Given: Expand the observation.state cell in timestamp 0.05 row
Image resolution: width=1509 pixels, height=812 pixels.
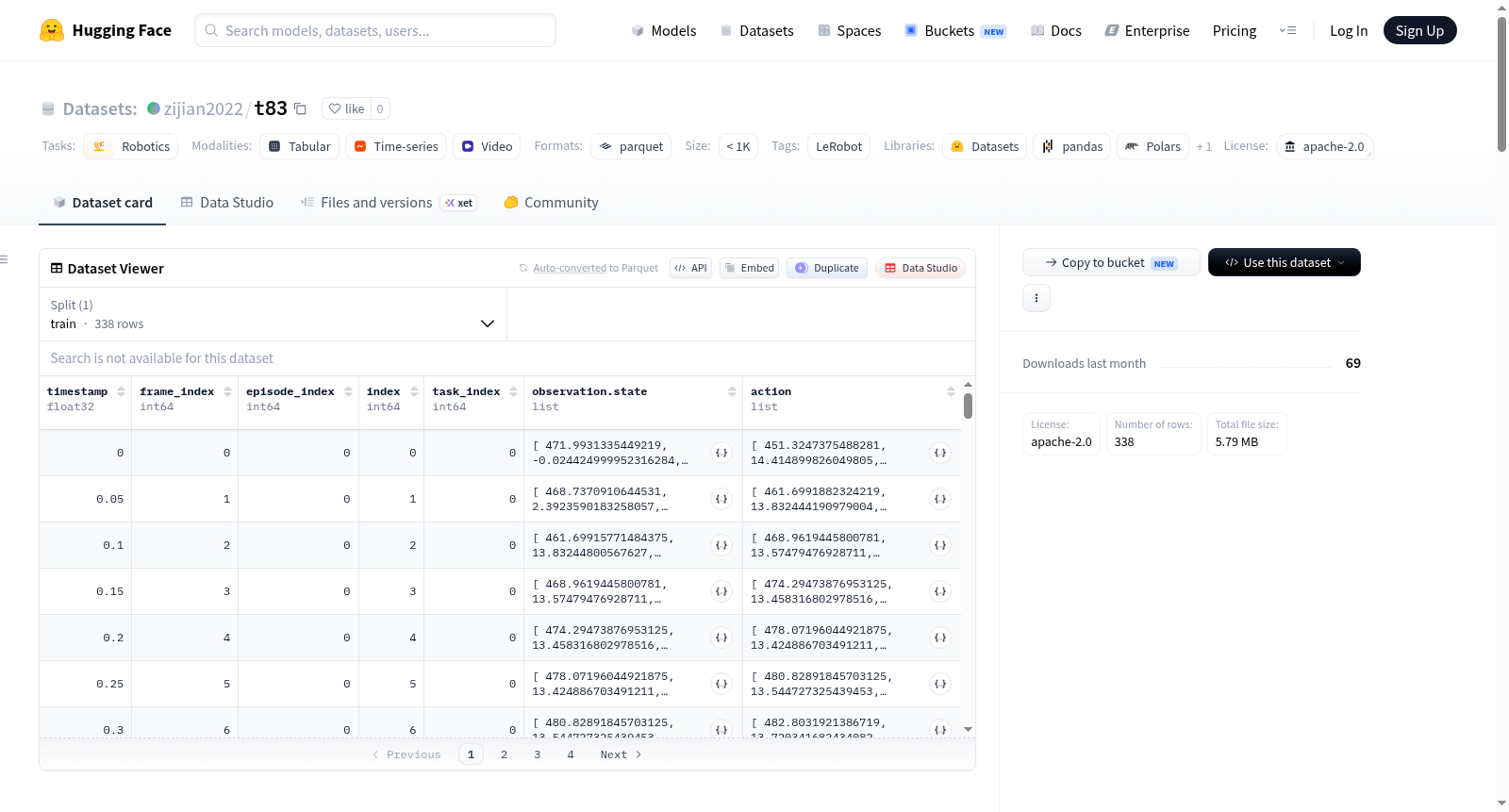Looking at the screenshot, I should click(721, 499).
